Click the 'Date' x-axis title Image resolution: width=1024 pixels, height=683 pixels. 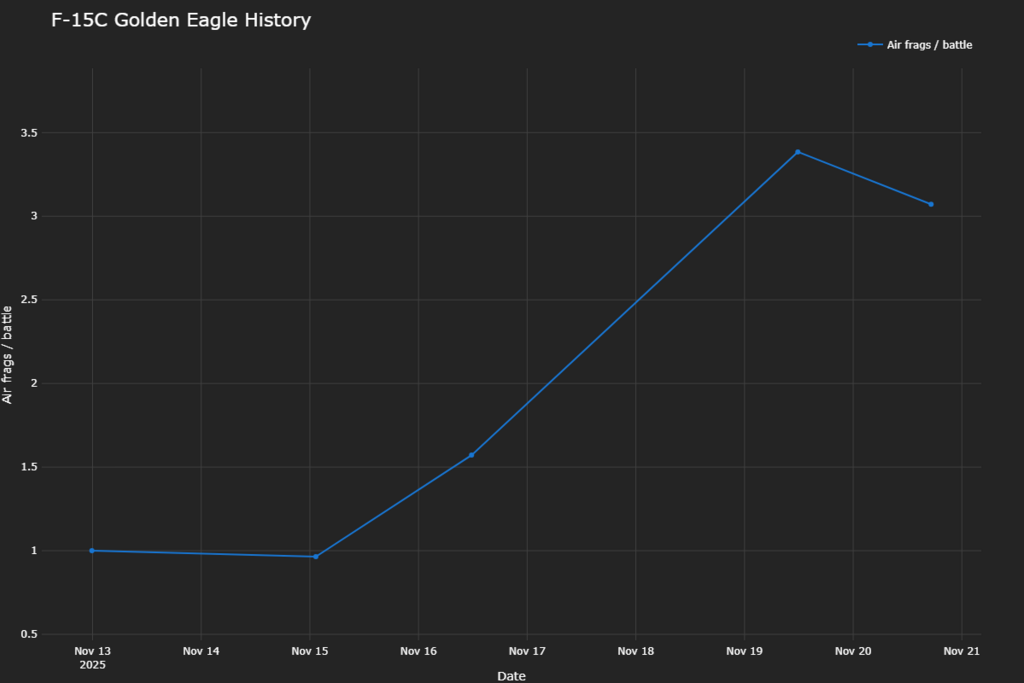point(511,676)
